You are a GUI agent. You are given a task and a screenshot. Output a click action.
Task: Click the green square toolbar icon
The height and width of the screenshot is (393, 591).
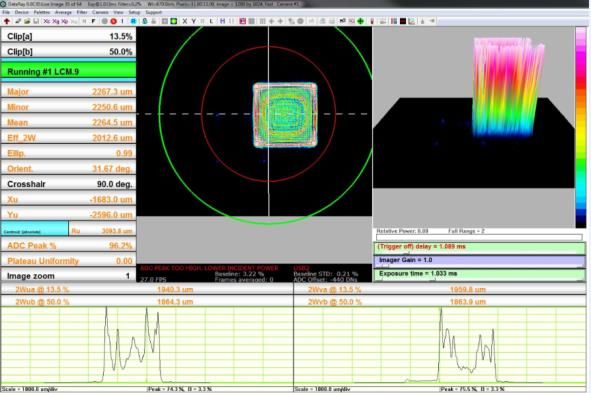point(173,21)
